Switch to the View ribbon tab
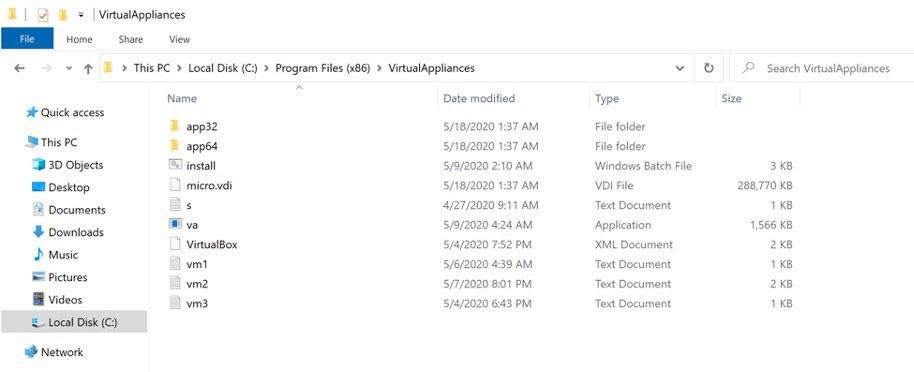The image size is (914, 372). [x=180, y=39]
